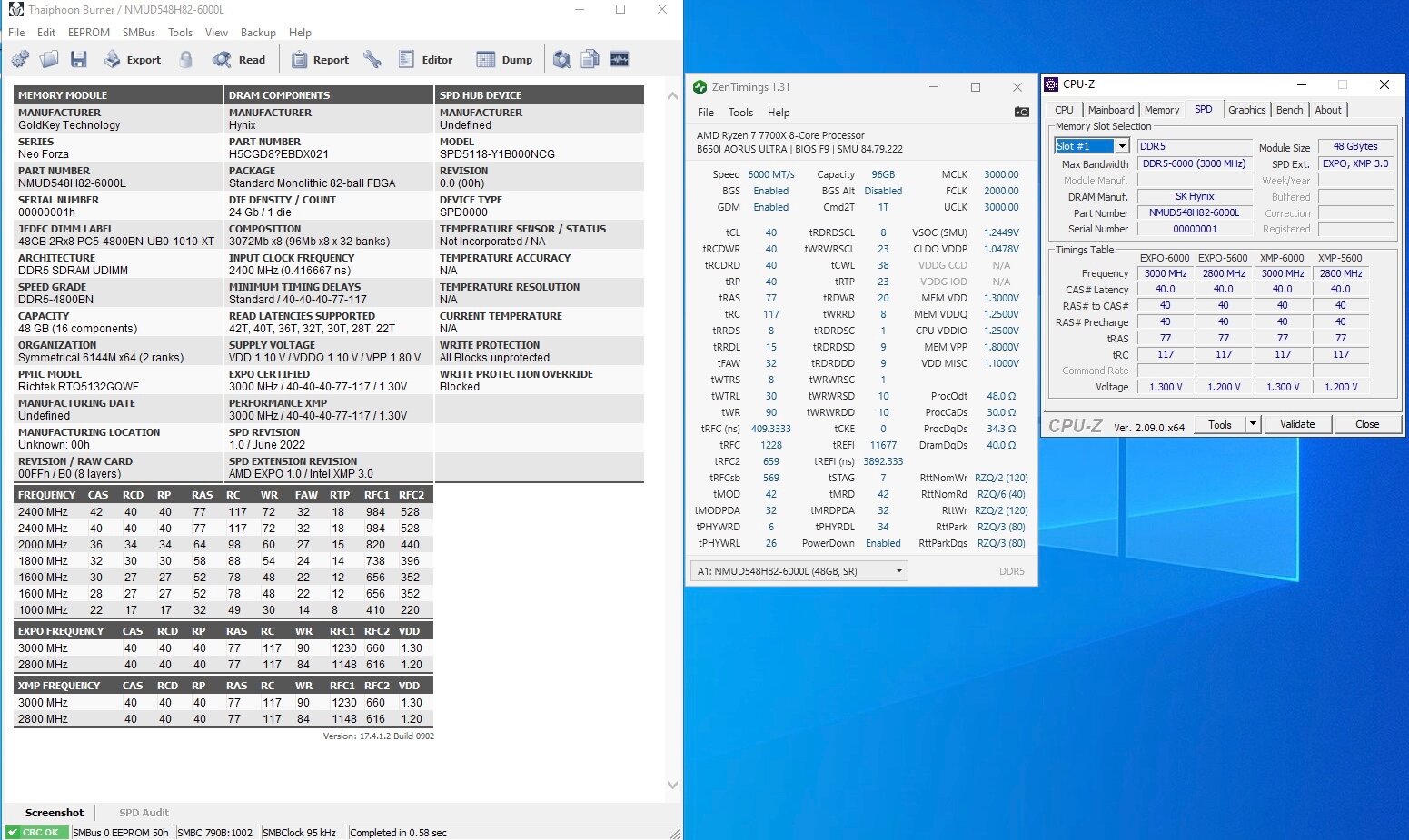
Task: Open the Report toolbar button
Action: click(x=320, y=60)
